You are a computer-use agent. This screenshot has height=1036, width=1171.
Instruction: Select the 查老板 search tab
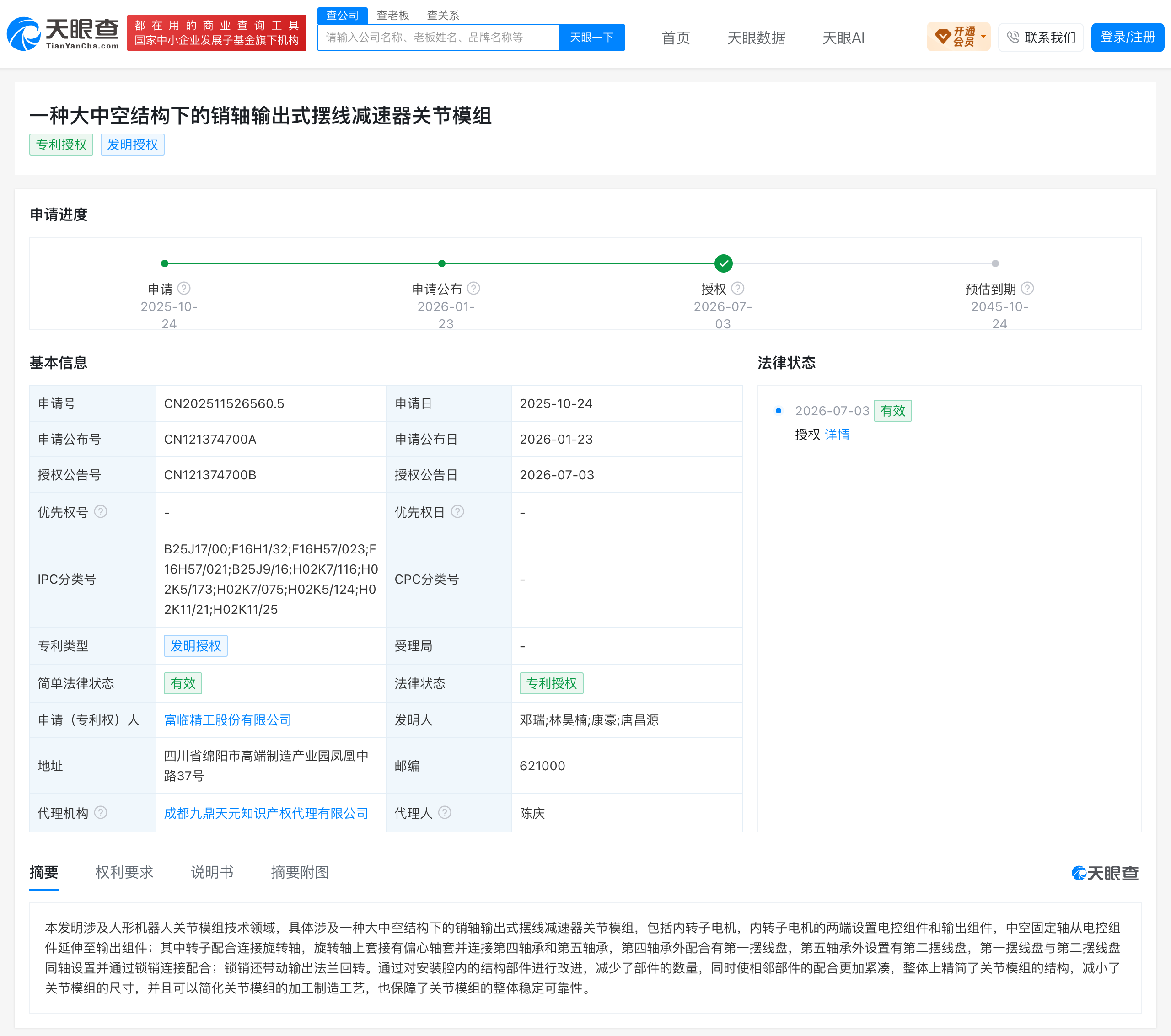(393, 16)
